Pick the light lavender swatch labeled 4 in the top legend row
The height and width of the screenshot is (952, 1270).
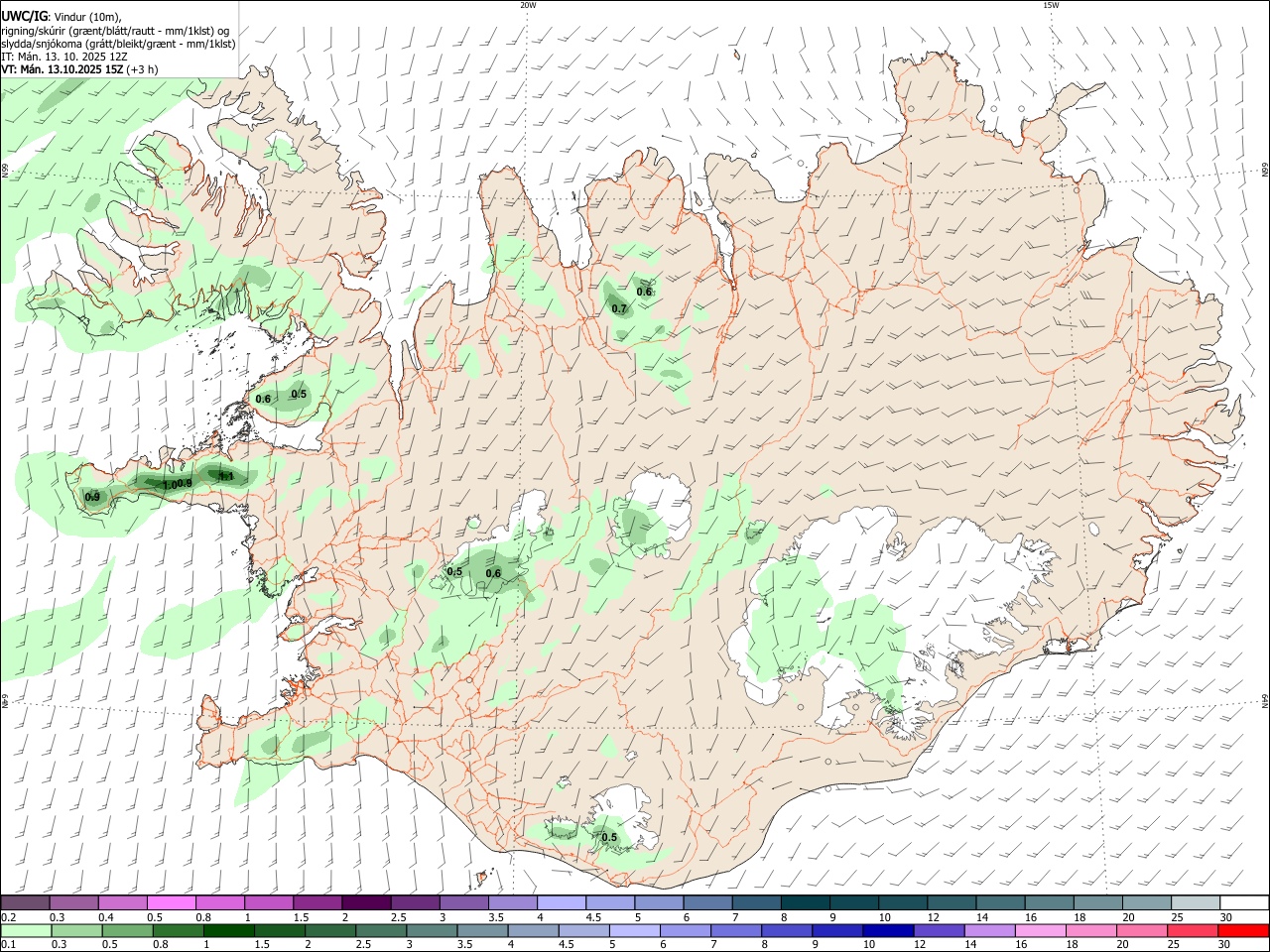click(x=560, y=903)
